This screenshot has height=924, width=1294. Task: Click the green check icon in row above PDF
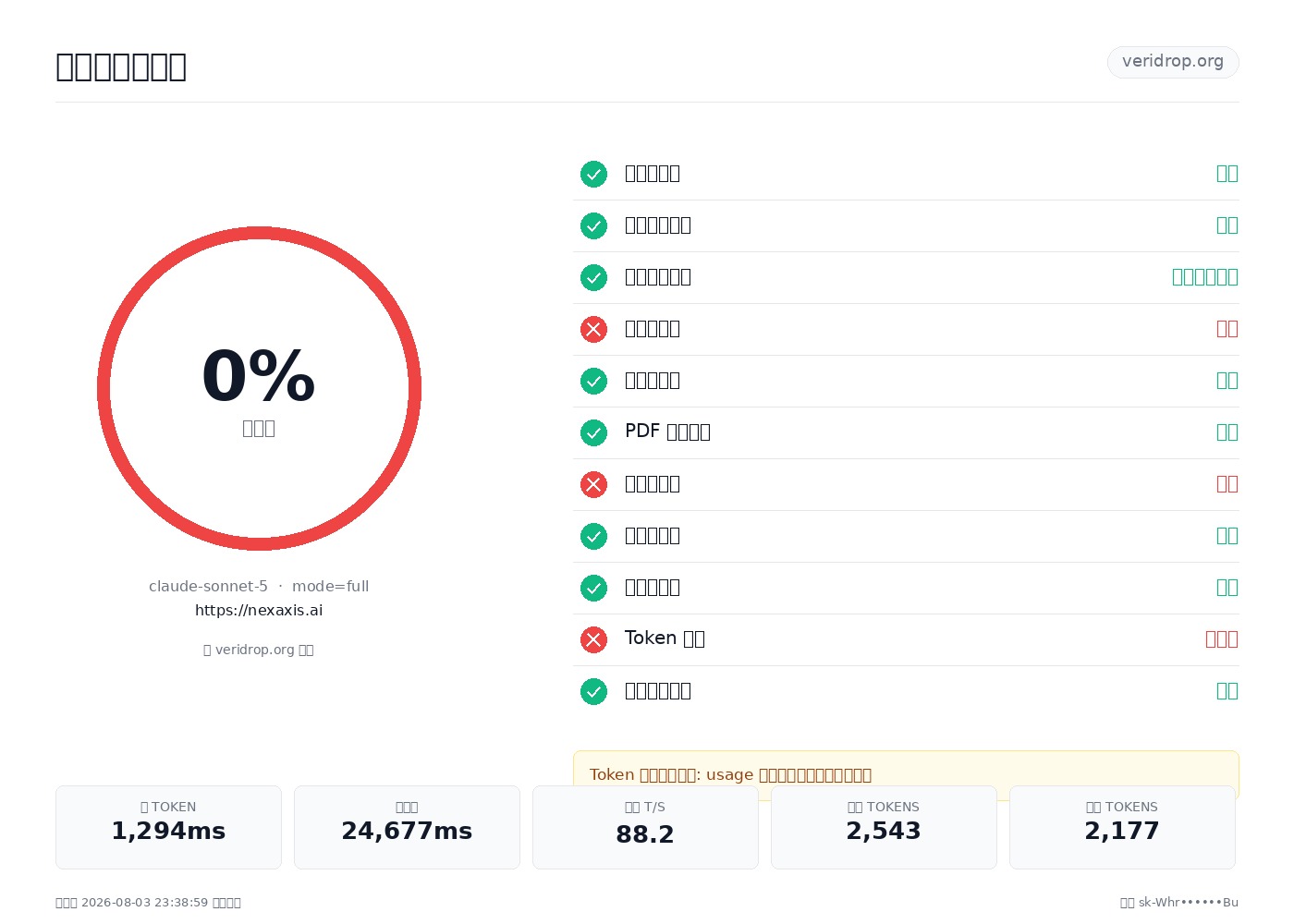[593, 381]
